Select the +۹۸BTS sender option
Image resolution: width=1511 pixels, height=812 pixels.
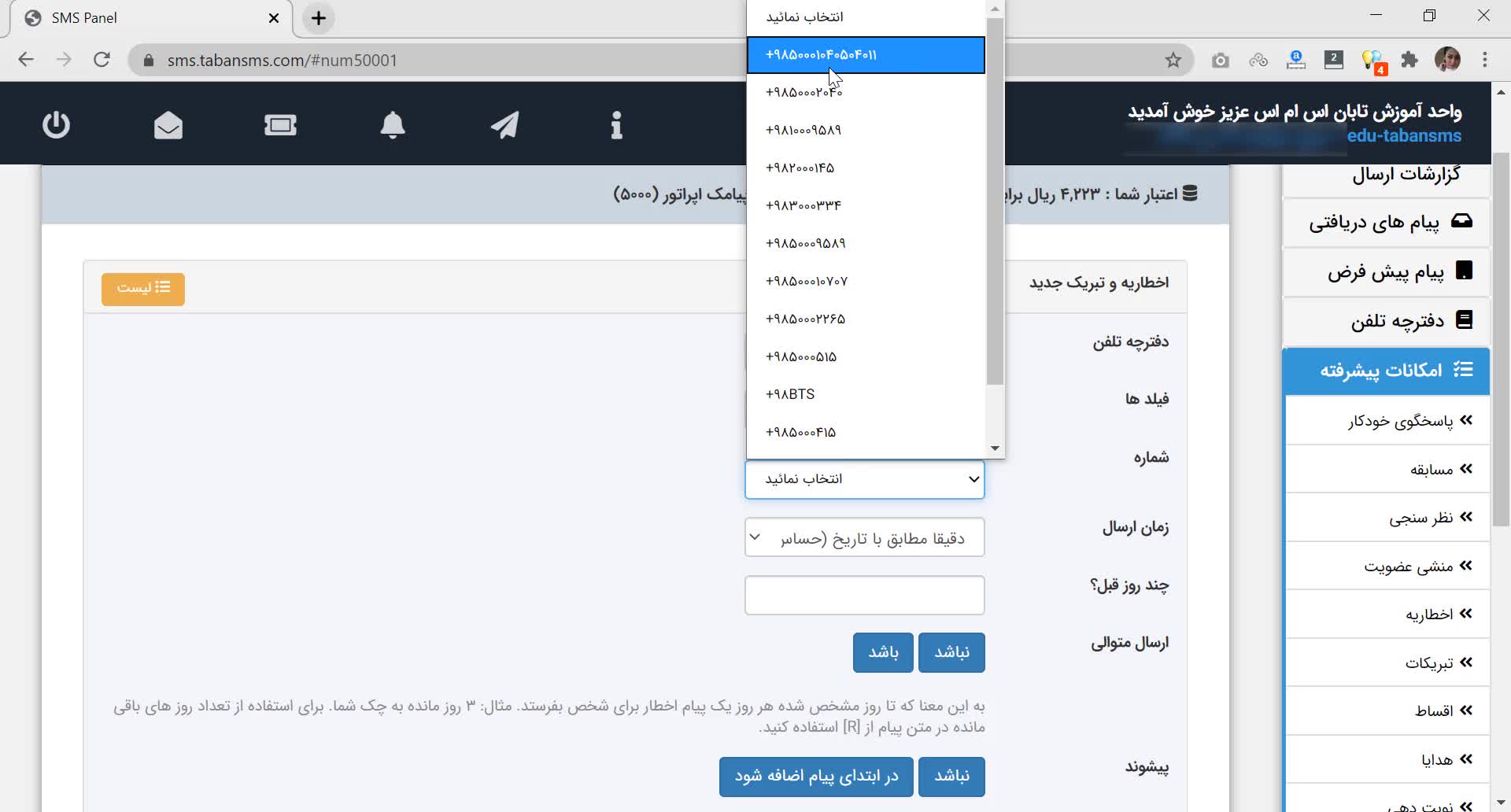point(866,394)
